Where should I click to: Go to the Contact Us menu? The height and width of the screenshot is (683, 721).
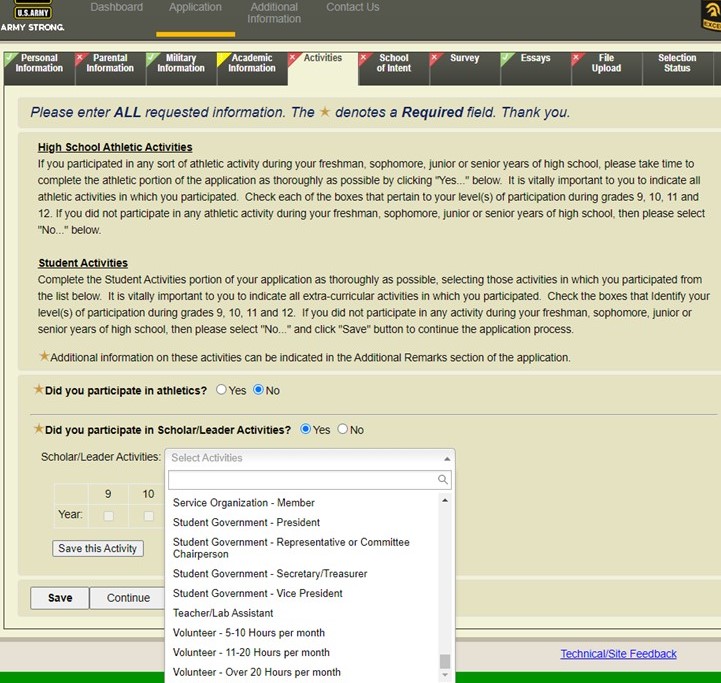(x=352, y=8)
